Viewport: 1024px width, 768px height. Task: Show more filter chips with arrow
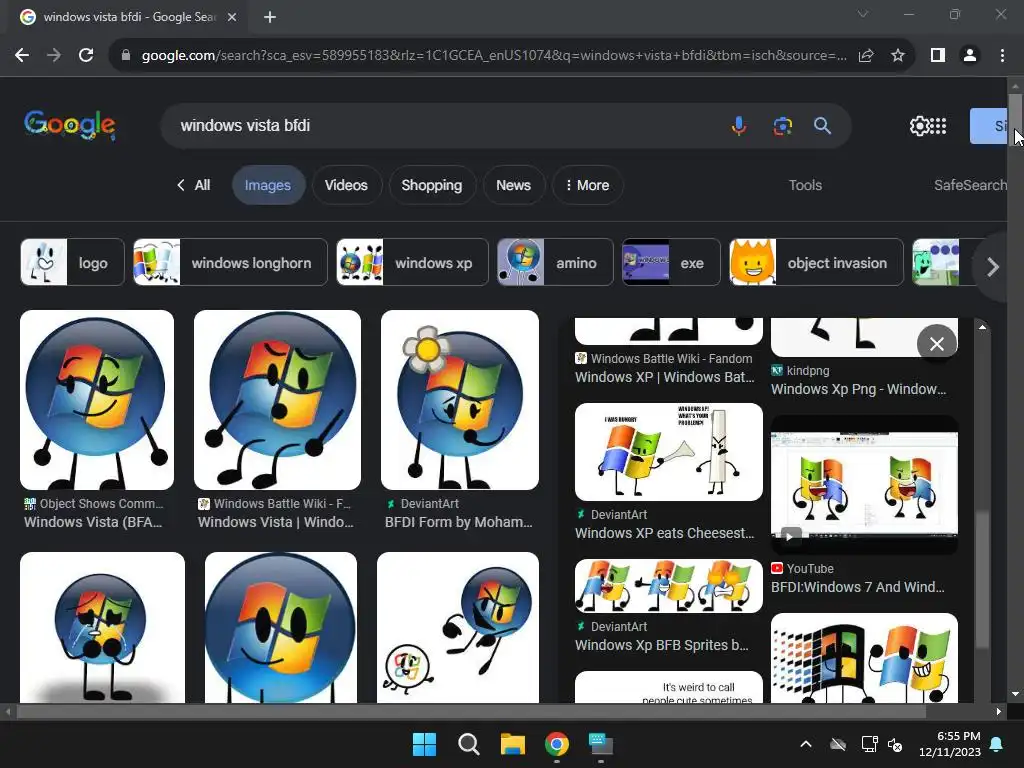[x=993, y=266]
